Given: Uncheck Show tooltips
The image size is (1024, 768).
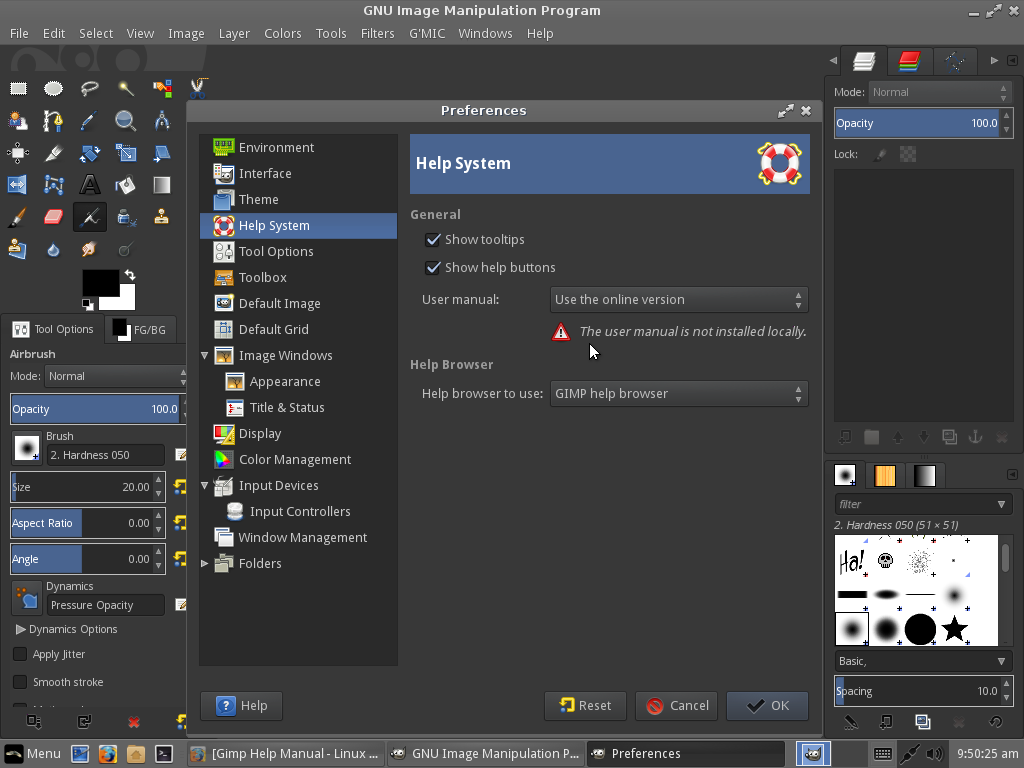Looking at the screenshot, I should tap(433, 240).
